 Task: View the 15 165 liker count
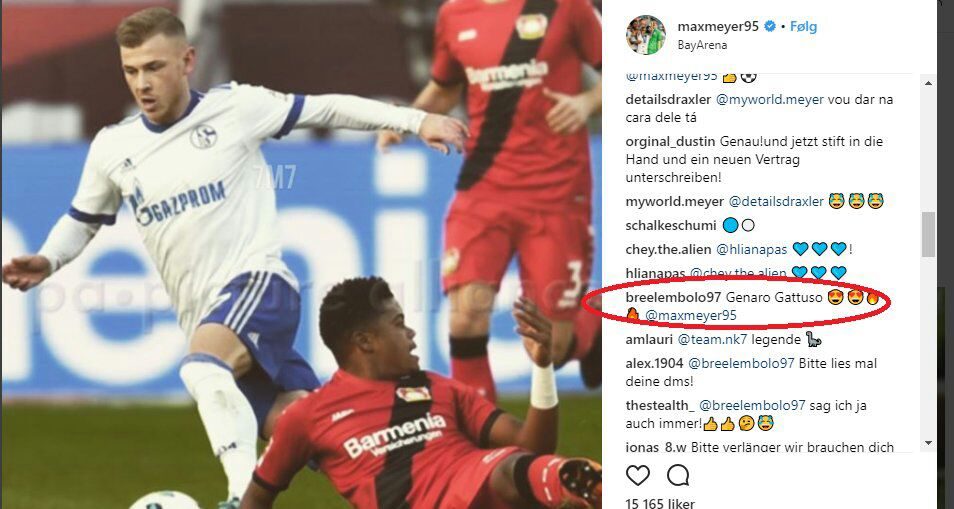(660, 502)
